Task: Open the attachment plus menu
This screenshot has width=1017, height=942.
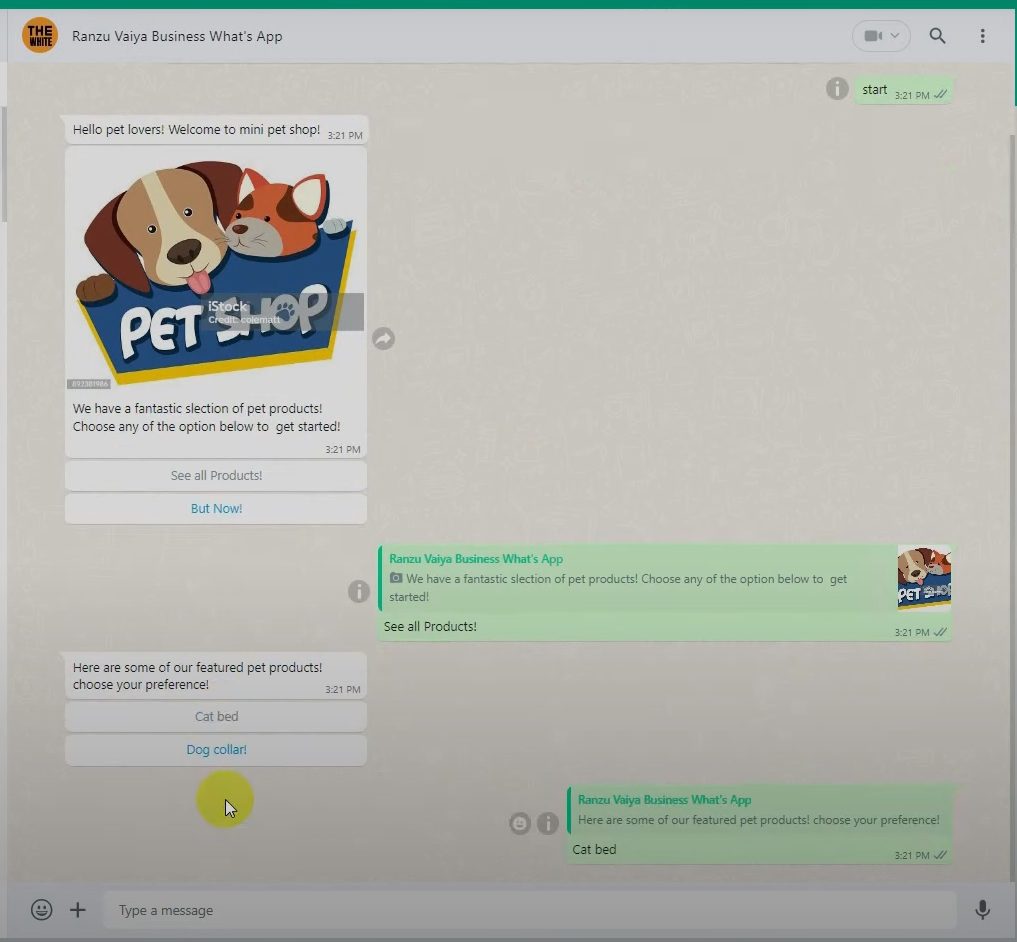Action: (x=78, y=910)
